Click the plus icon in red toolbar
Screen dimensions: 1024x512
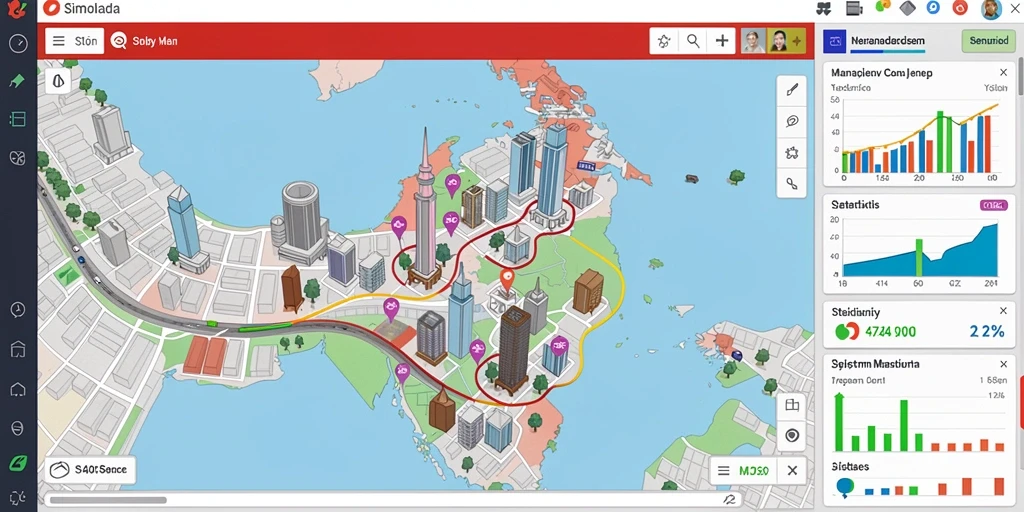pos(722,41)
